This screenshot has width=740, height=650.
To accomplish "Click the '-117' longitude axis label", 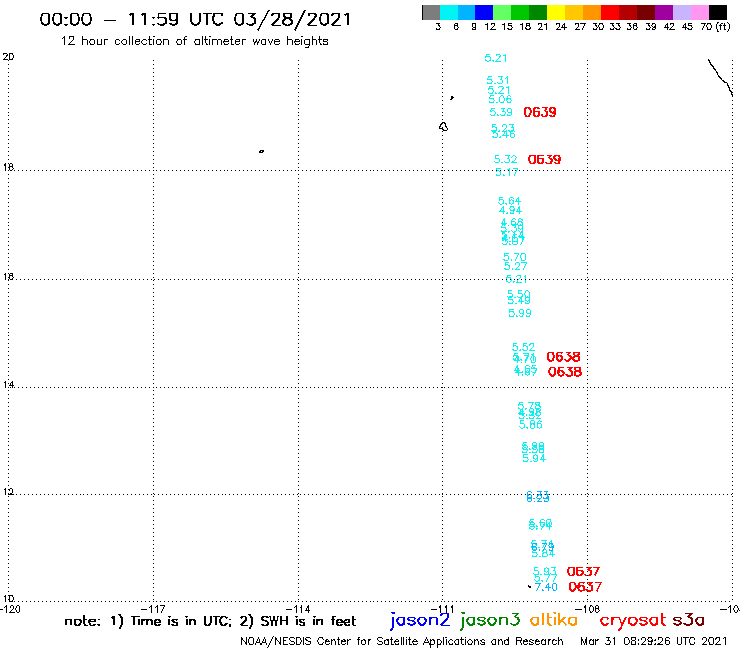I will click(153, 609).
